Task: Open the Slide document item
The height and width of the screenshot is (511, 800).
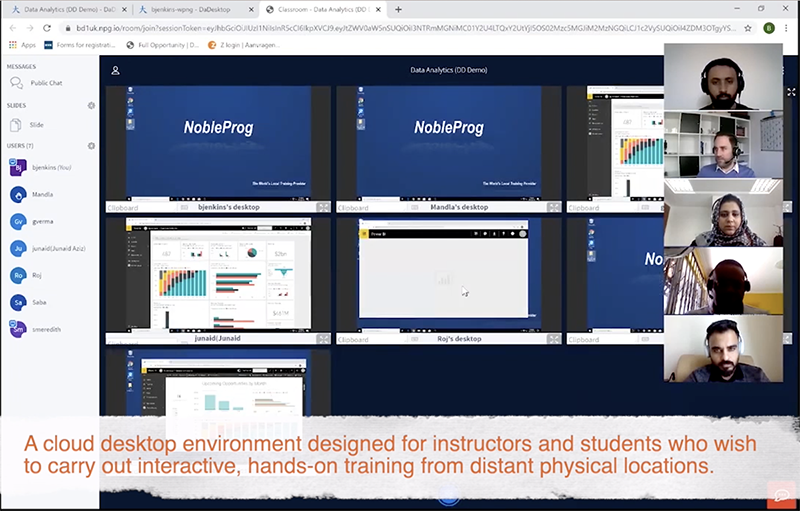Action: (28, 125)
